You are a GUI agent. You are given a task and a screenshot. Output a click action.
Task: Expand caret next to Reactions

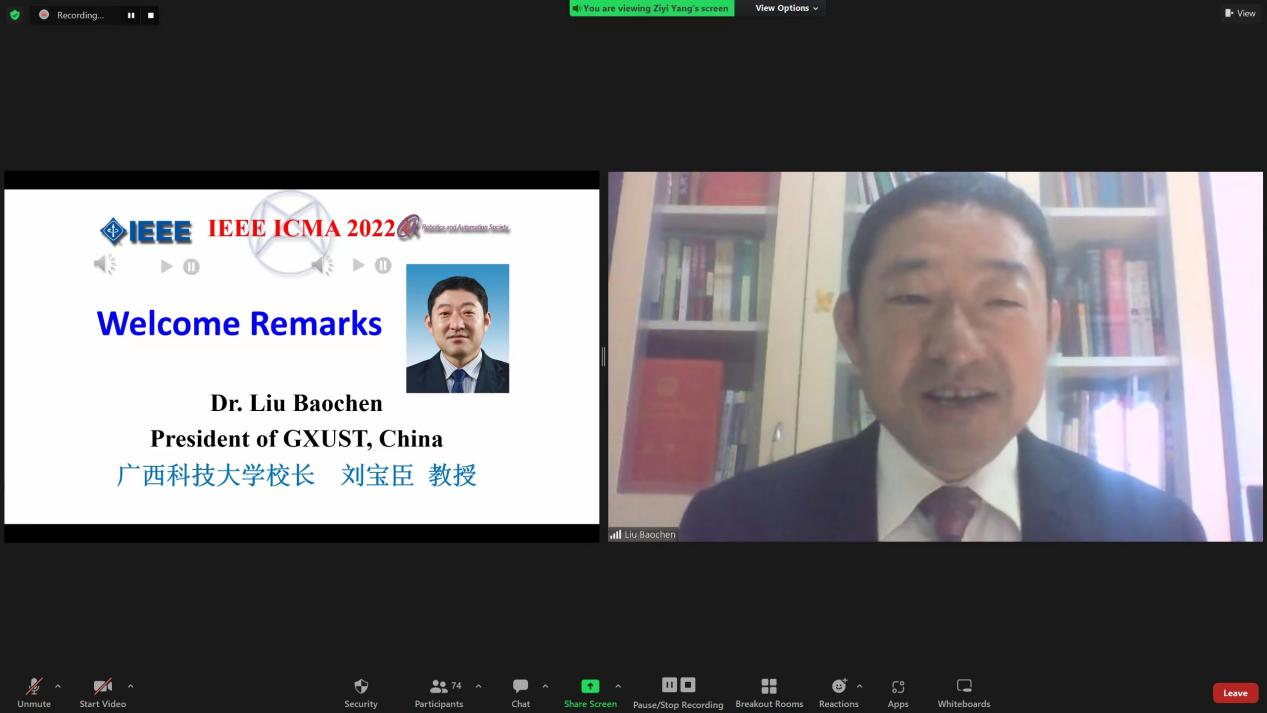pos(860,686)
